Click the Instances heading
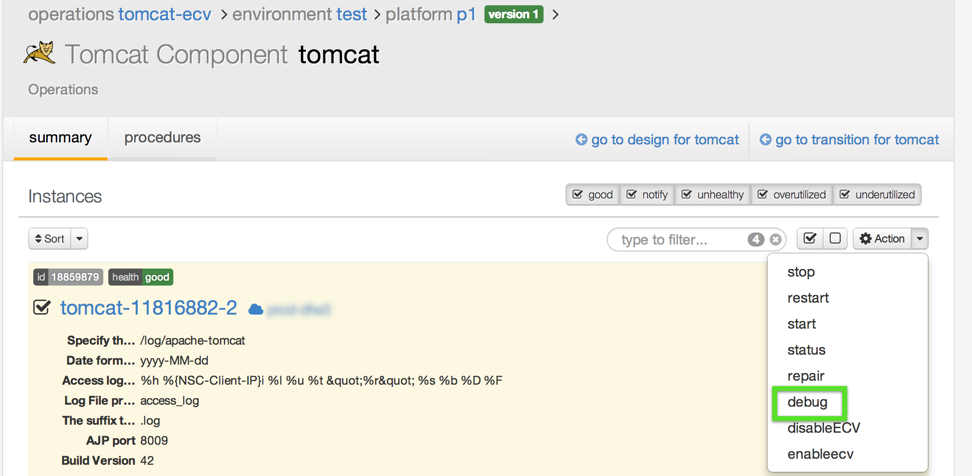Image resolution: width=972 pixels, height=476 pixels. click(x=65, y=196)
